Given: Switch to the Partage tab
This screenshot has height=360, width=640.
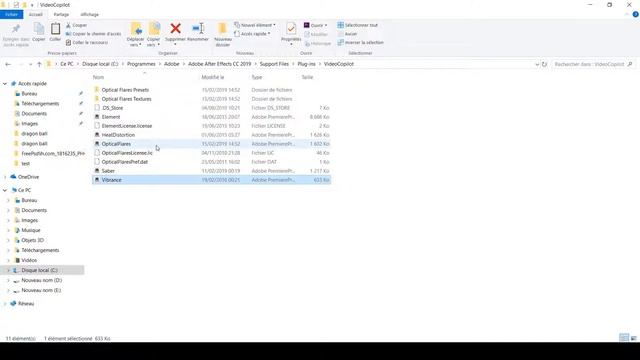Looking at the screenshot, I should pyautogui.click(x=61, y=14).
